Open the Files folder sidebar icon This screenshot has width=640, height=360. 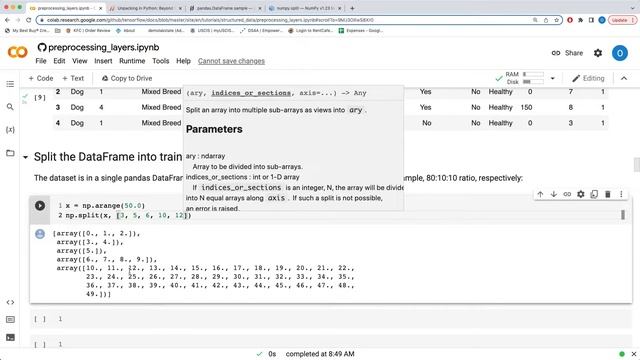coord(10,153)
